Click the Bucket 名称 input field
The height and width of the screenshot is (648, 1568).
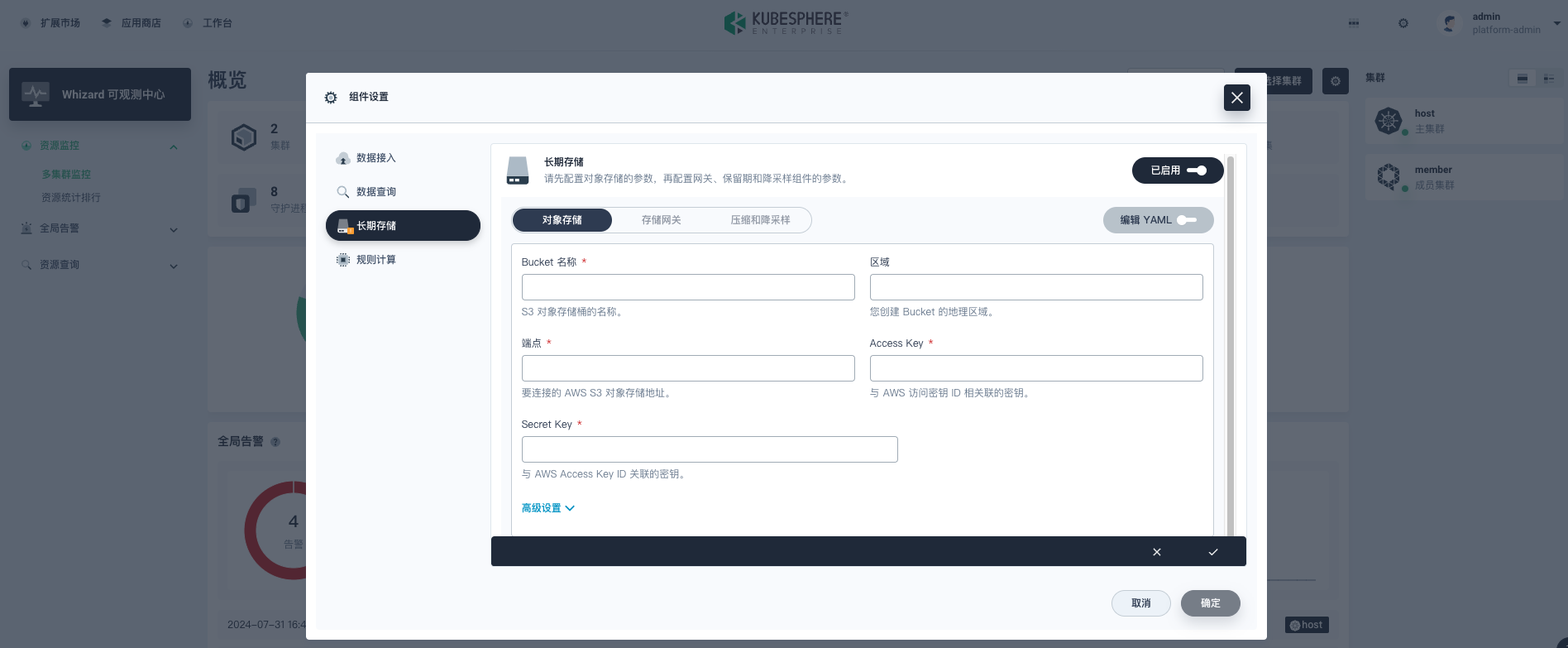pos(688,287)
